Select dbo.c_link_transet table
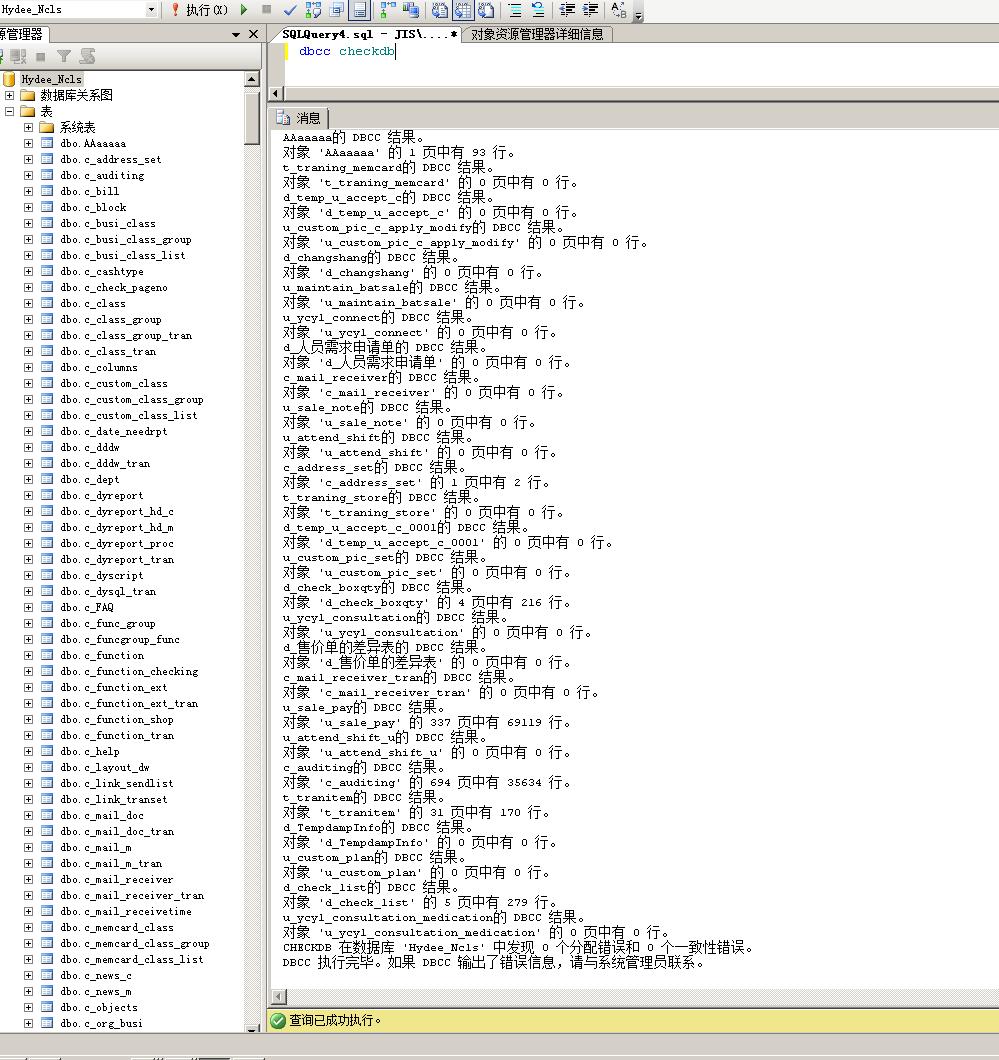 [x=114, y=799]
